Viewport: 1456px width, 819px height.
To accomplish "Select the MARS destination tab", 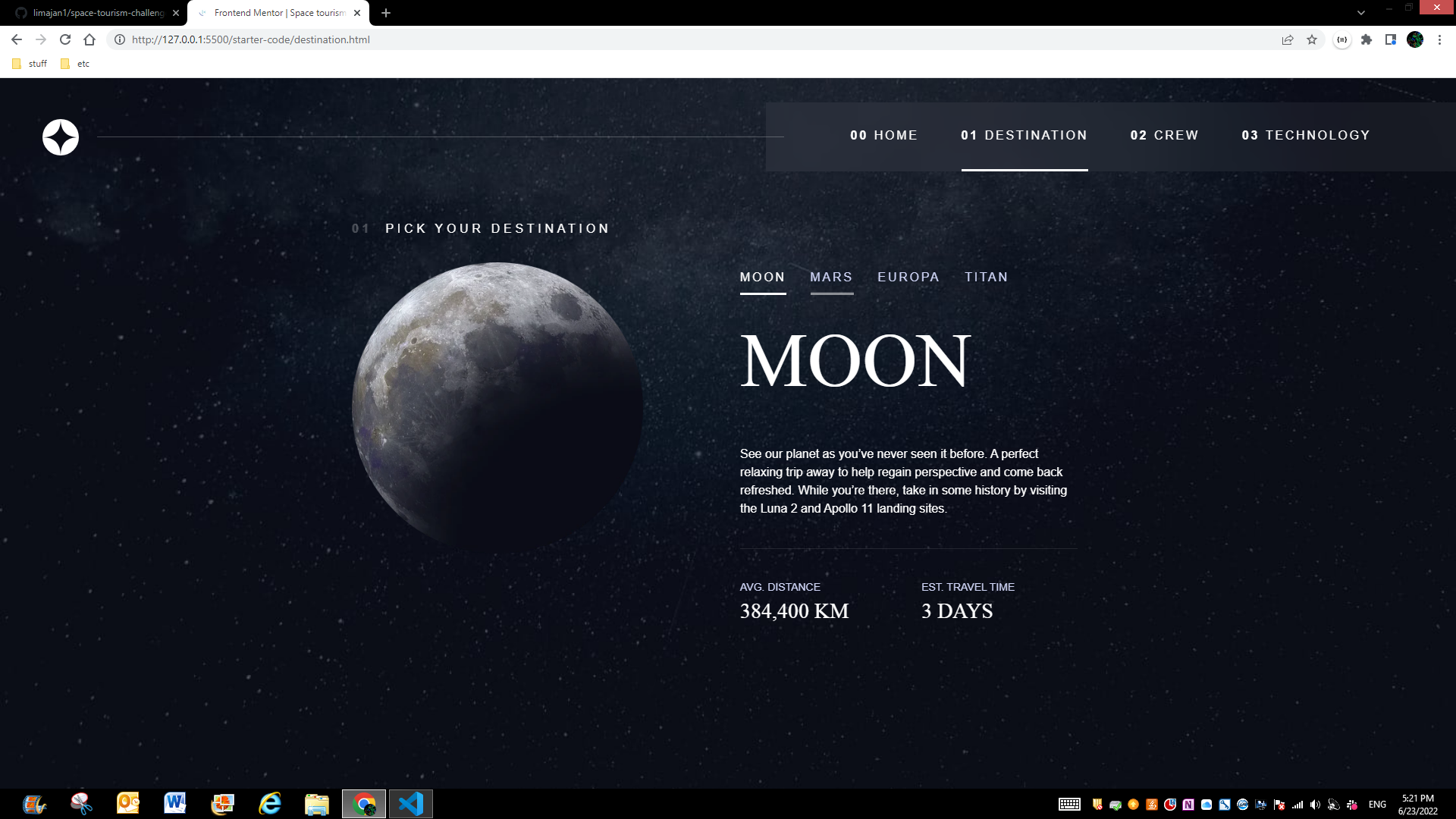I will pos(831,277).
